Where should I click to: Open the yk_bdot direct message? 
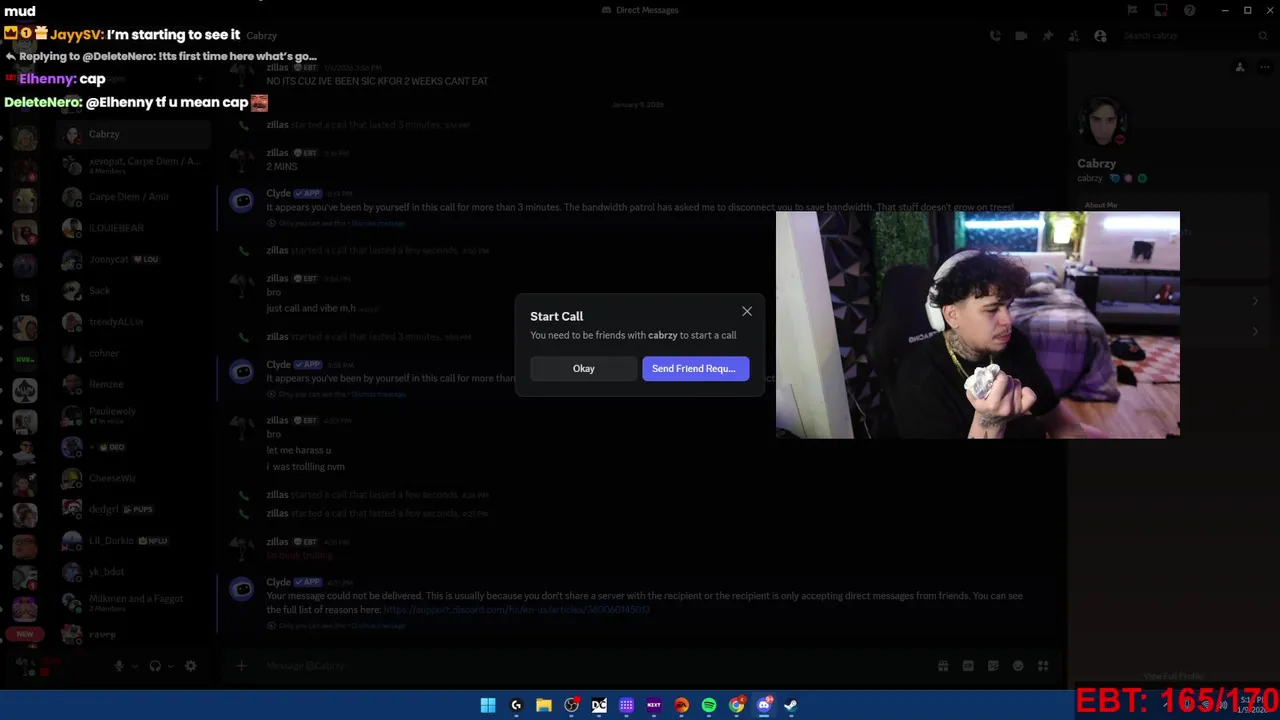[x=134, y=572]
